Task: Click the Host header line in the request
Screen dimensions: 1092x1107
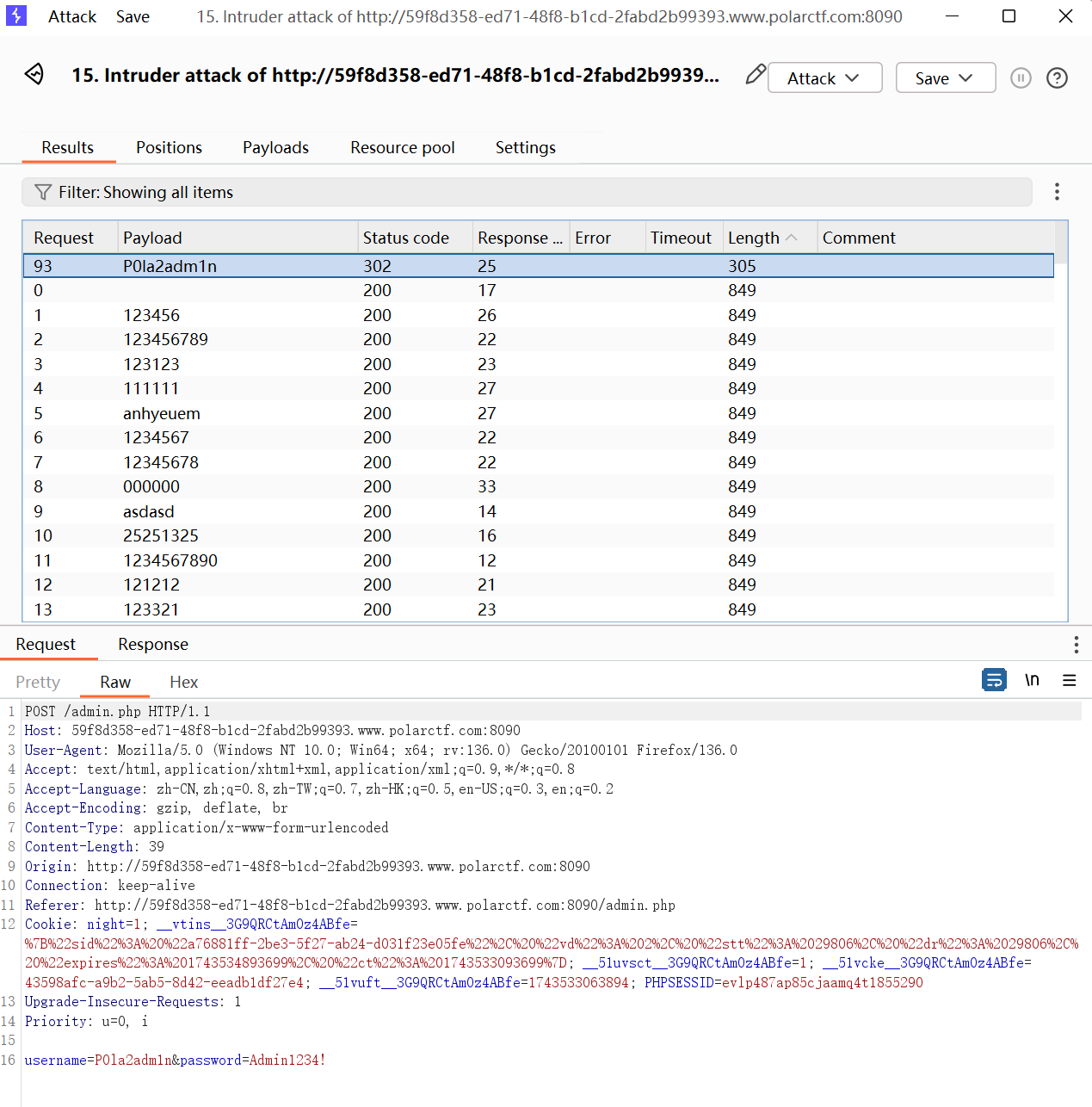Action: (x=272, y=730)
